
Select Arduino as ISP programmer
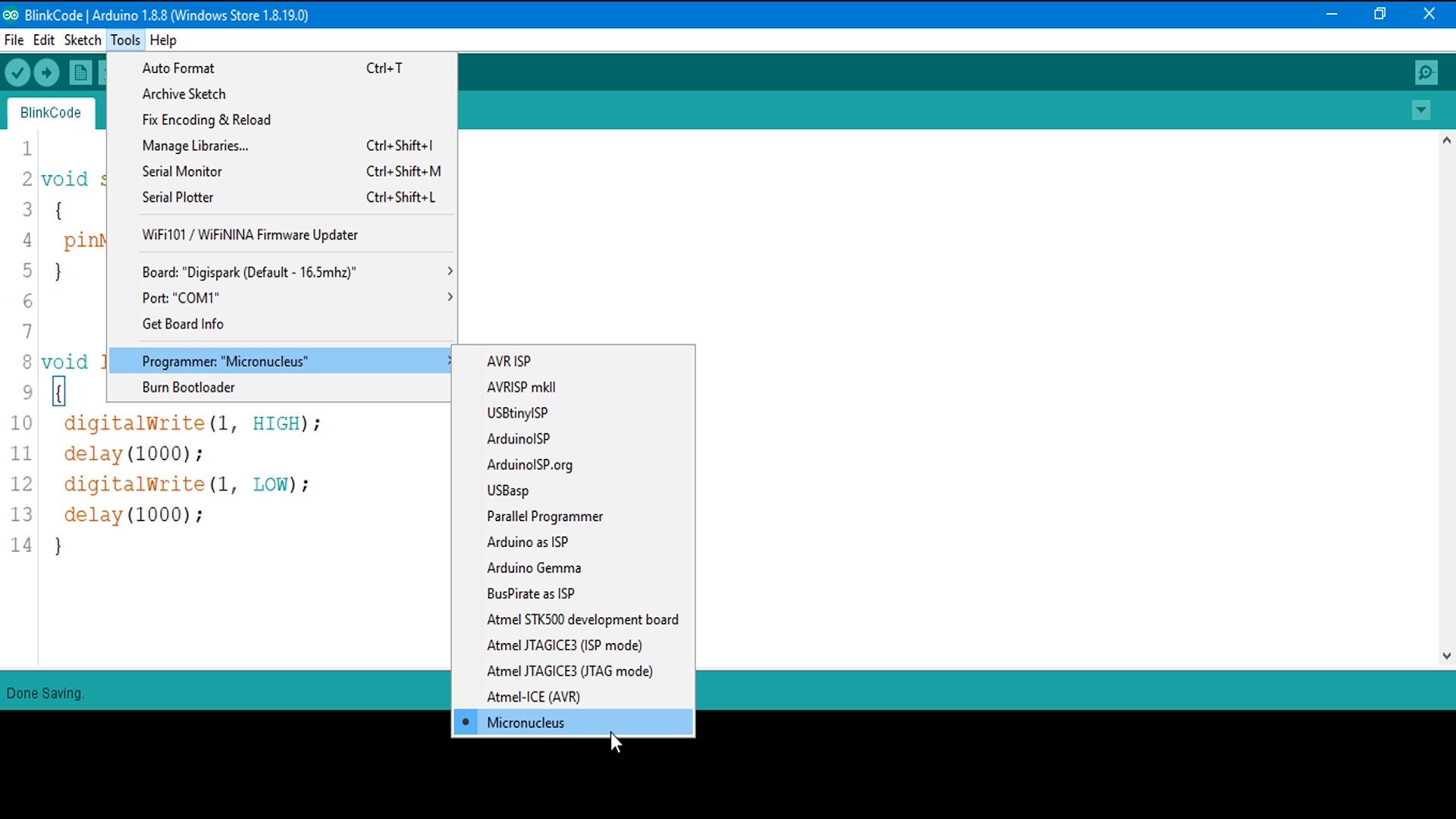(527, 542)
